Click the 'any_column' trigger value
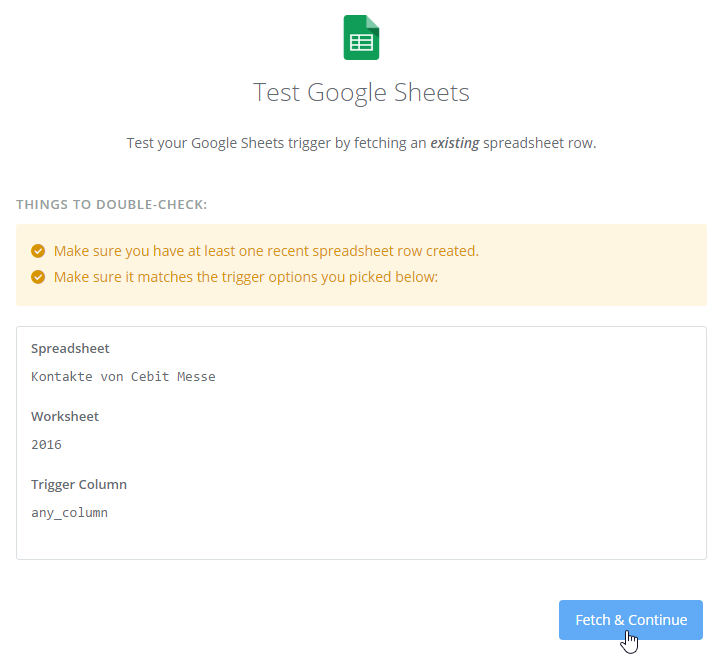Screen dimensions: 718x668 (x=70, y=513)
